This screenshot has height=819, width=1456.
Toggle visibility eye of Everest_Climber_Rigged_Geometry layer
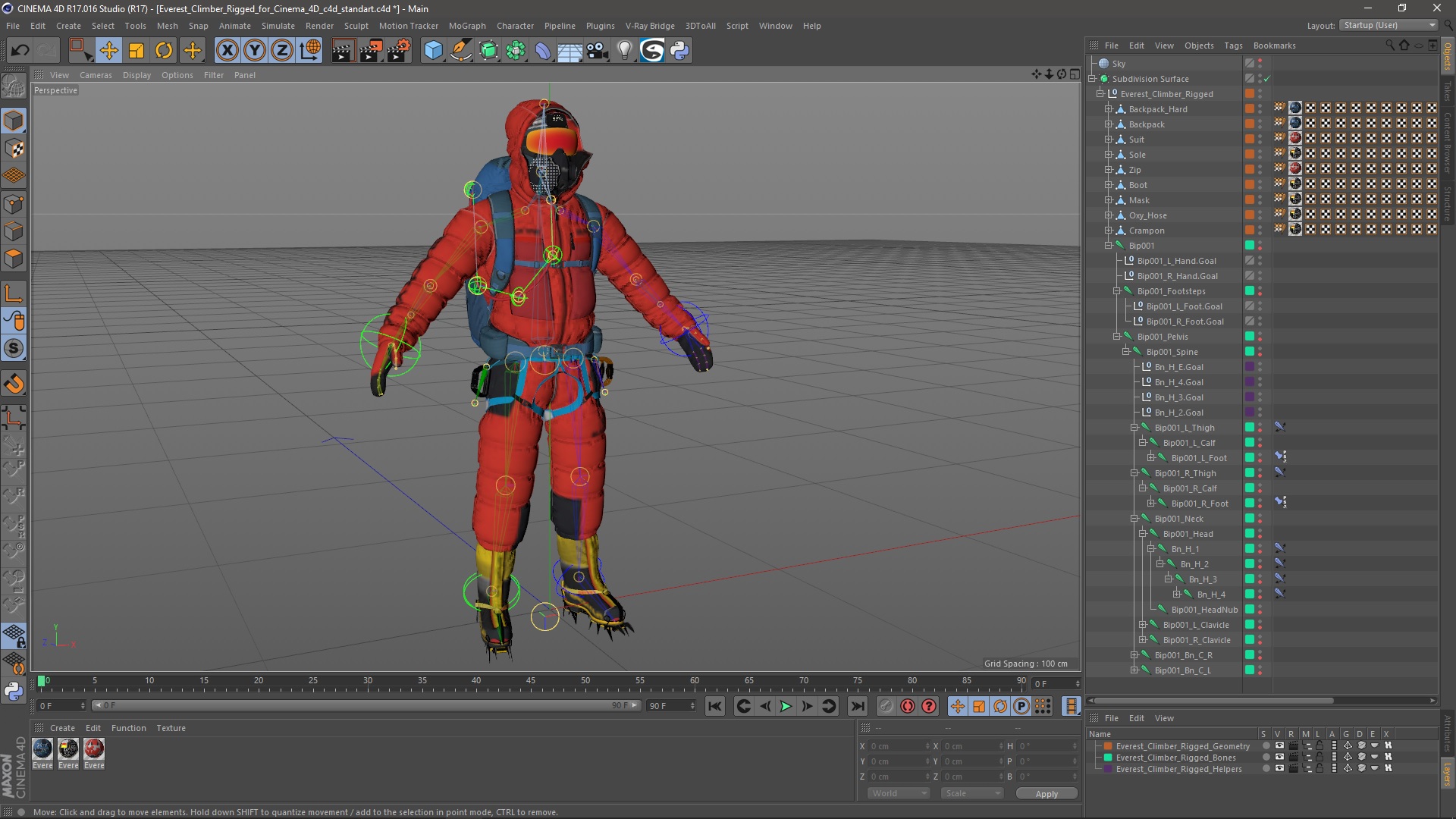[1279, 746]
